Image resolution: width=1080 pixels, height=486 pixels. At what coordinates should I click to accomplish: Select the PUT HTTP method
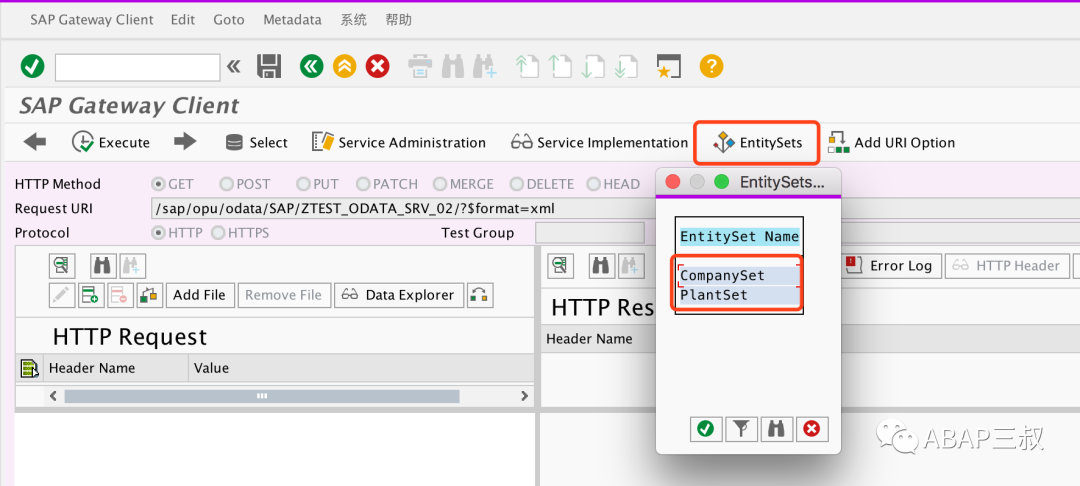303,184
